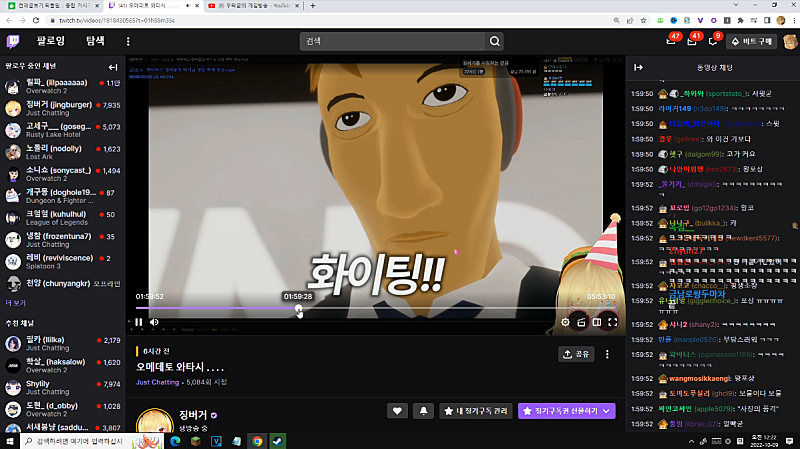Collapse the followed channels sidebar
800x449 pixels.
113,67
